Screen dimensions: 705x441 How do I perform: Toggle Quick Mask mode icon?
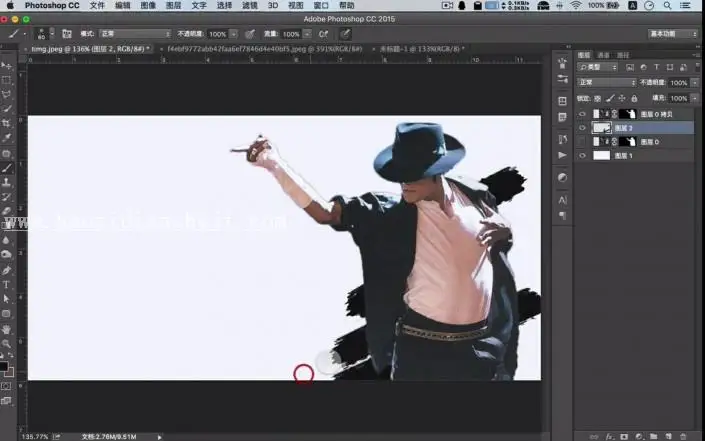coord(6,386)
